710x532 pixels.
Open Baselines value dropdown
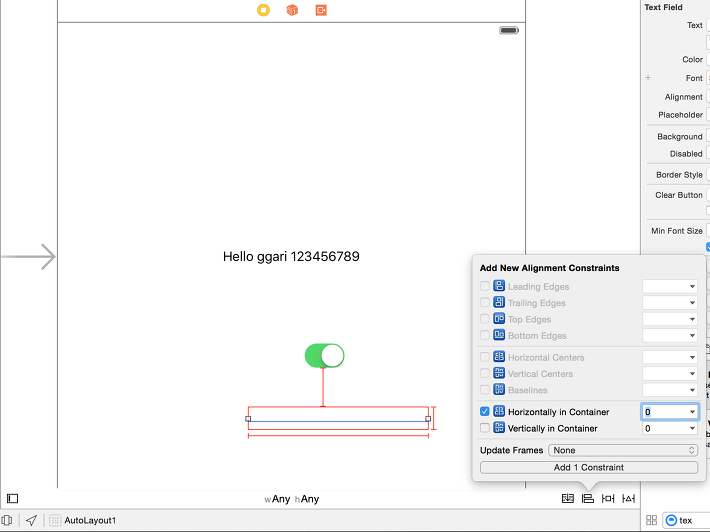[692, 390]
